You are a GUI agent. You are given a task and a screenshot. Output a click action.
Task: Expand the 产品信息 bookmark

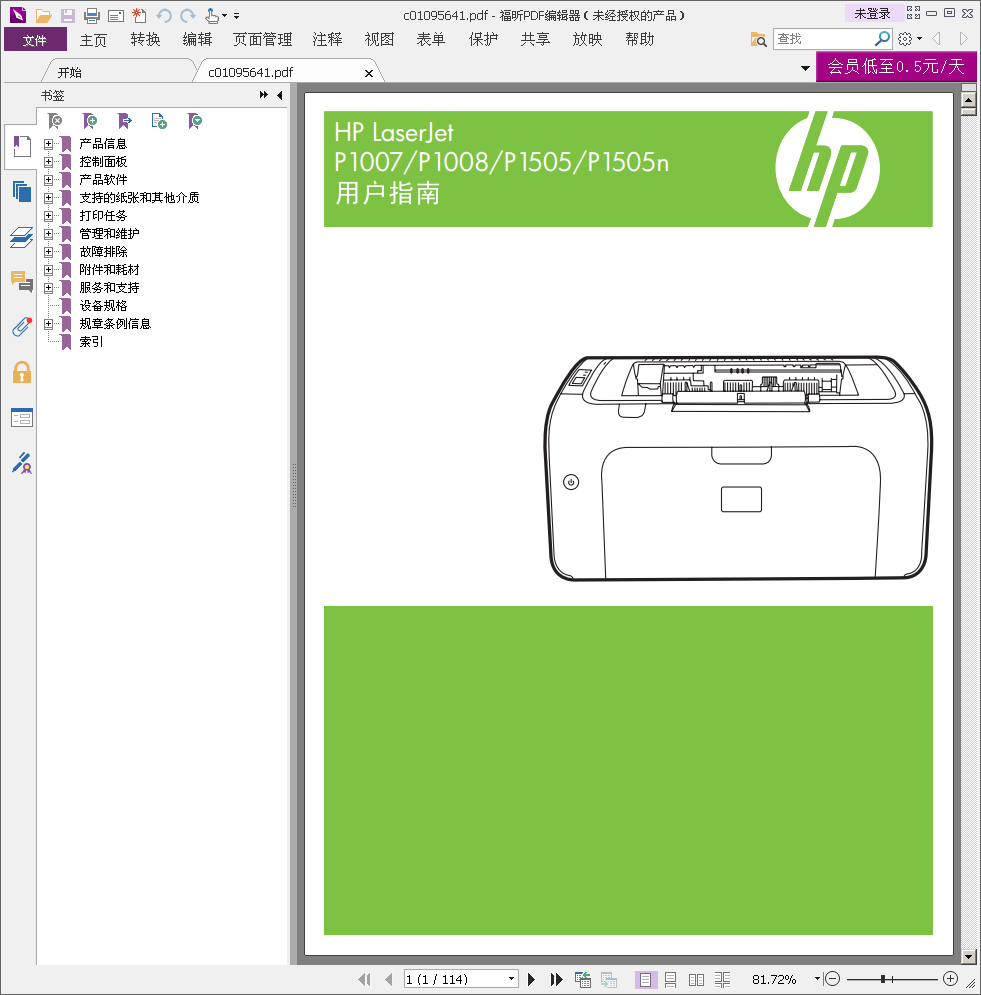click(x=48, y=144)
